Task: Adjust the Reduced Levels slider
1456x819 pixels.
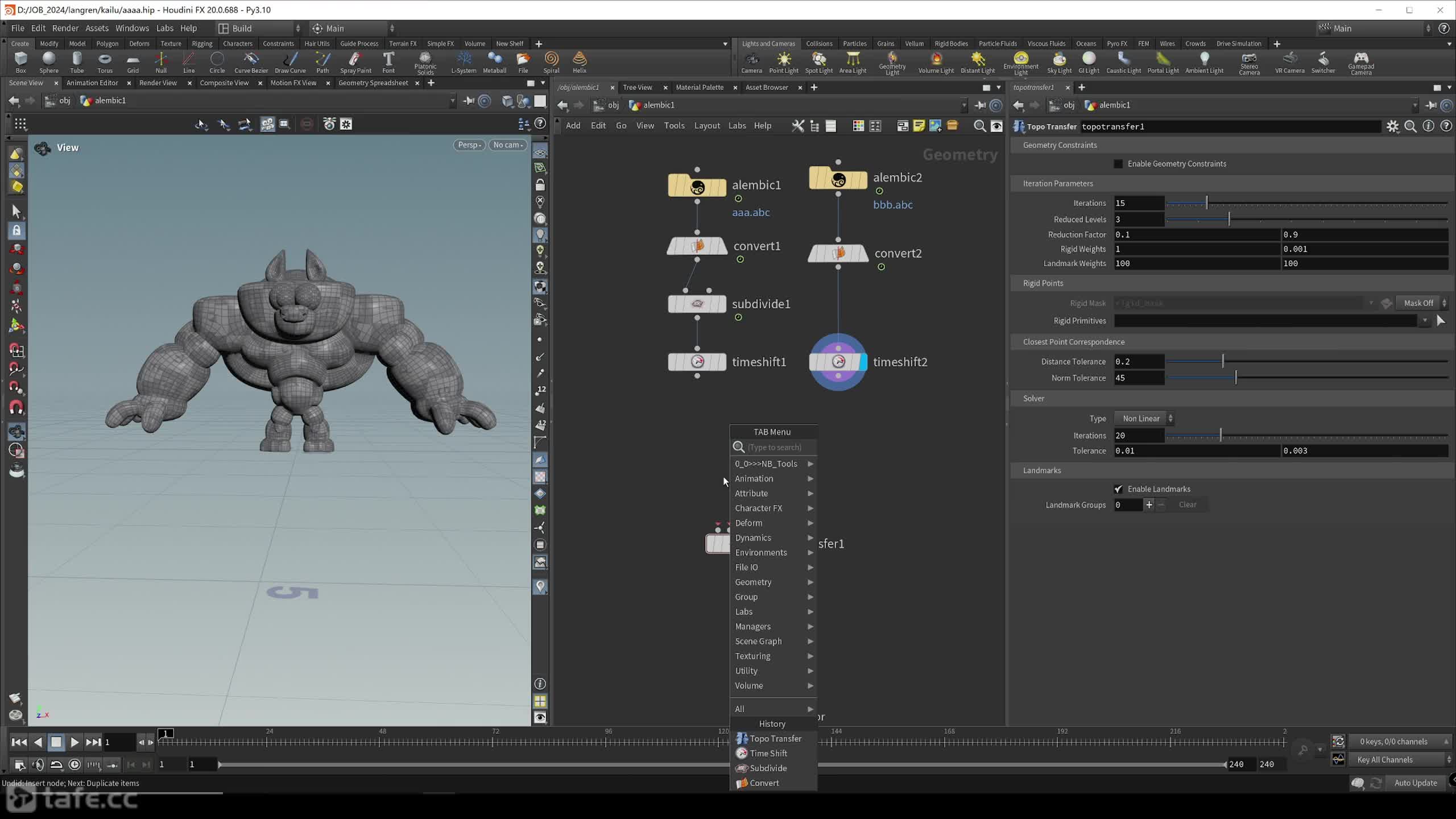Action: (1306, 220)
